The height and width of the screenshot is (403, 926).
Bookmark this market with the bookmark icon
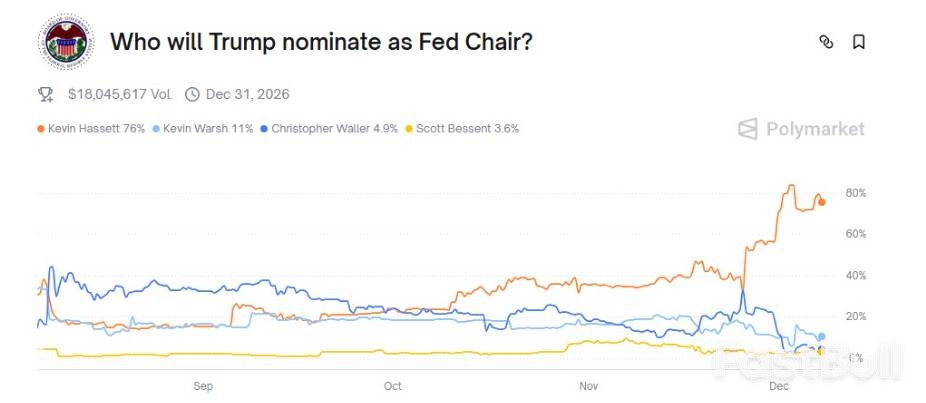(x=858, y=42)
